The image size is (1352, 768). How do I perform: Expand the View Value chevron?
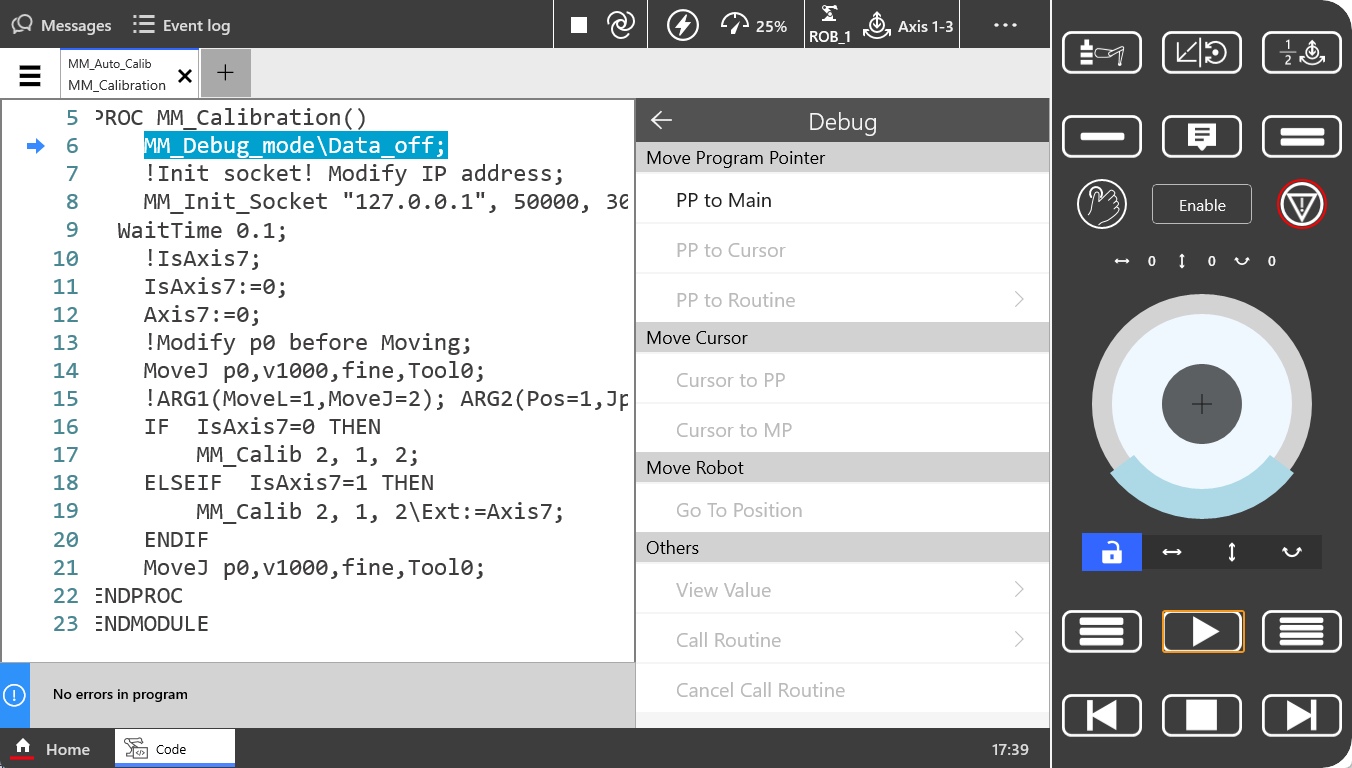click(1019, 590)
